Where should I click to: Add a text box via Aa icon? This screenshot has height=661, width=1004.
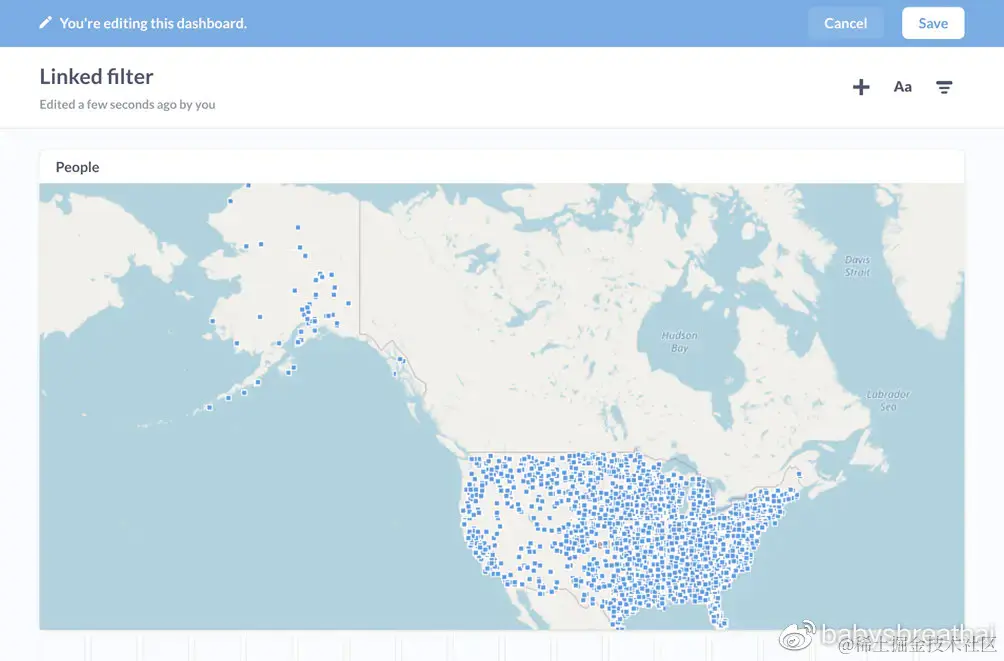[x=903, y=86]
